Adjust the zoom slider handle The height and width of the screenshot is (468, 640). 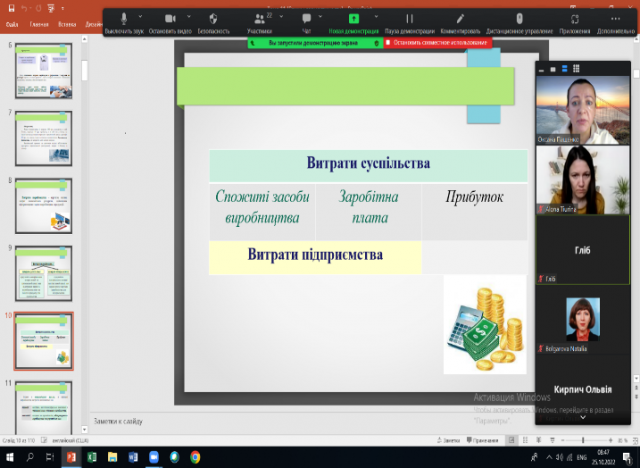tap(583, 440)
